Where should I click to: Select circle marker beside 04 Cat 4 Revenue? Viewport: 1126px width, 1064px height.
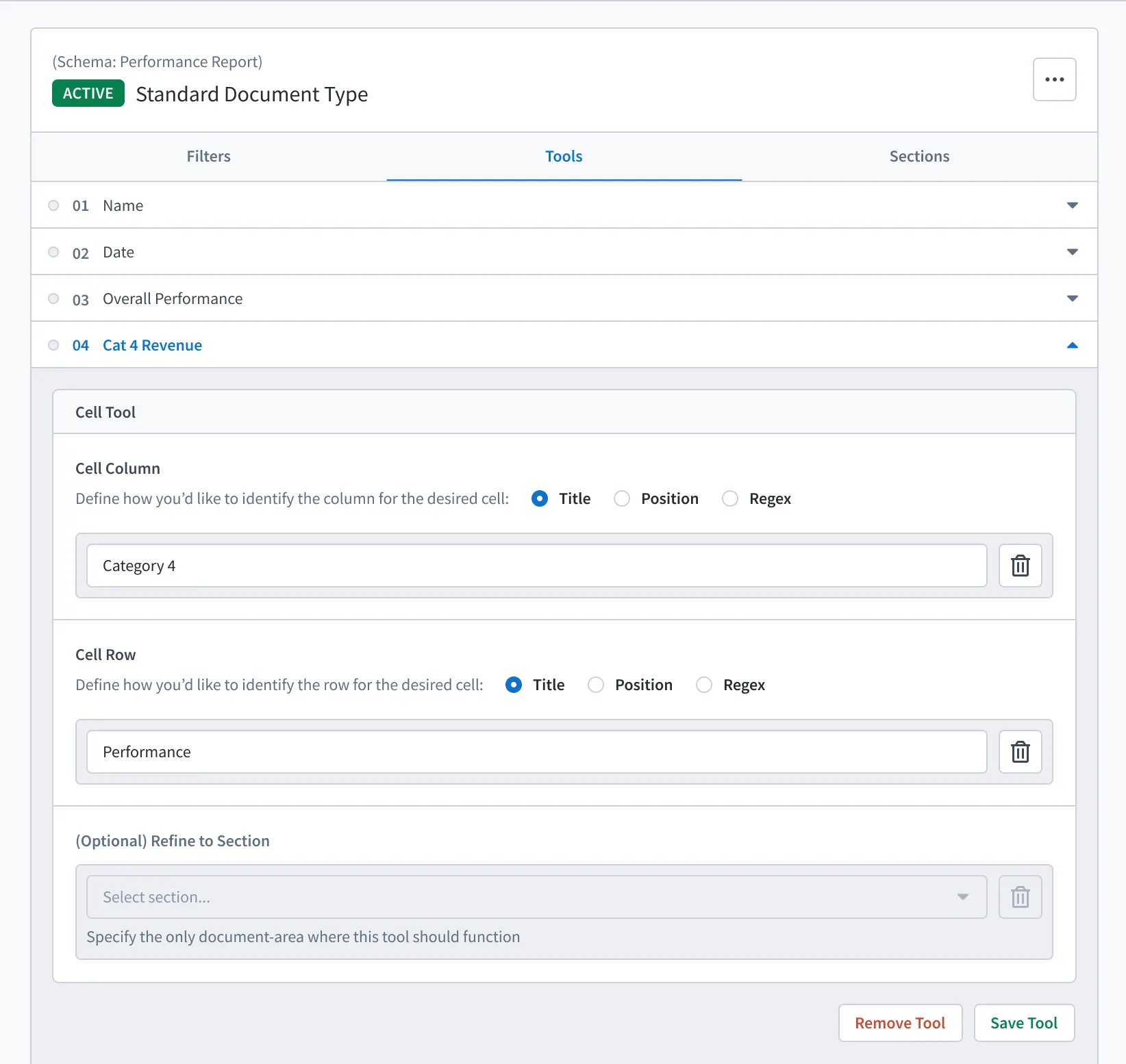(53, 345)
